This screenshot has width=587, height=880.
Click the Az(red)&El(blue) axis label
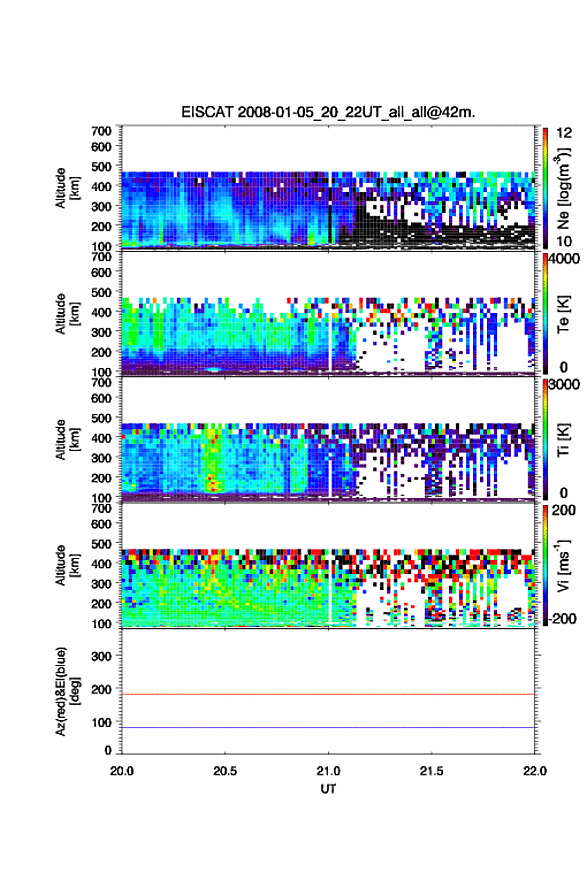coord(67,691)
